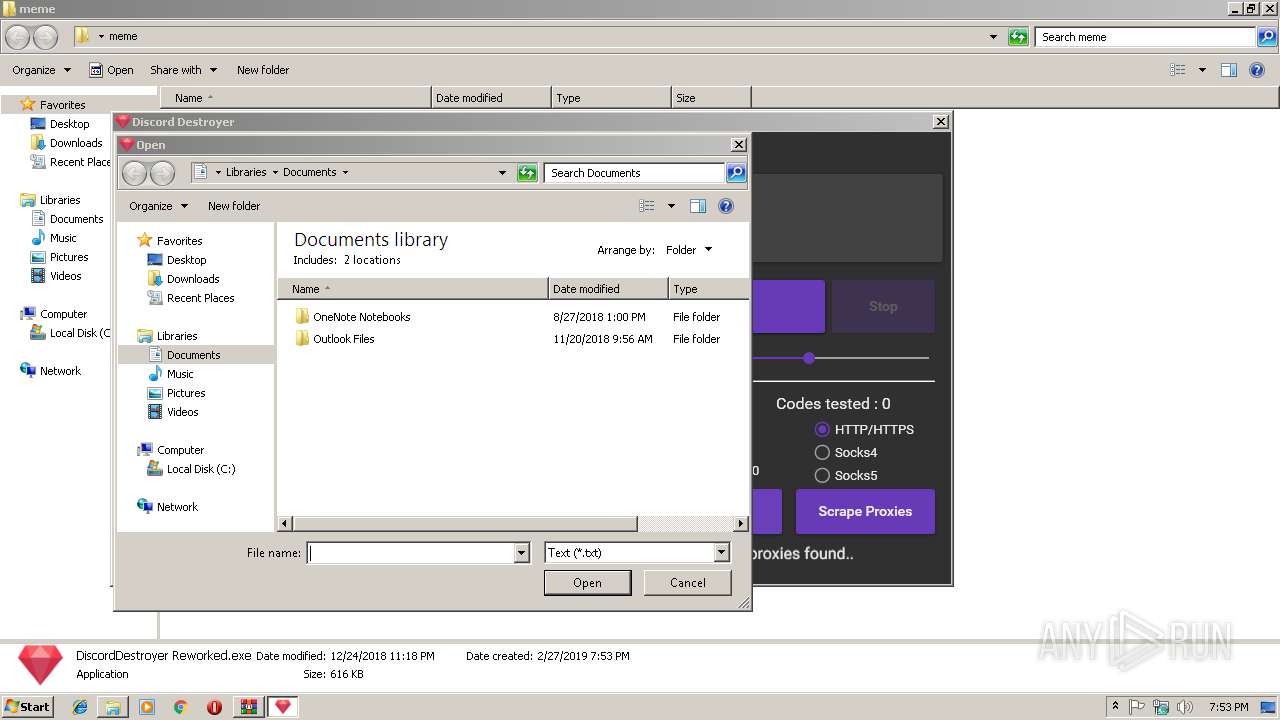Open Help in the meme Explorer window
The image size is (1280, 720).
(1257, 70)
